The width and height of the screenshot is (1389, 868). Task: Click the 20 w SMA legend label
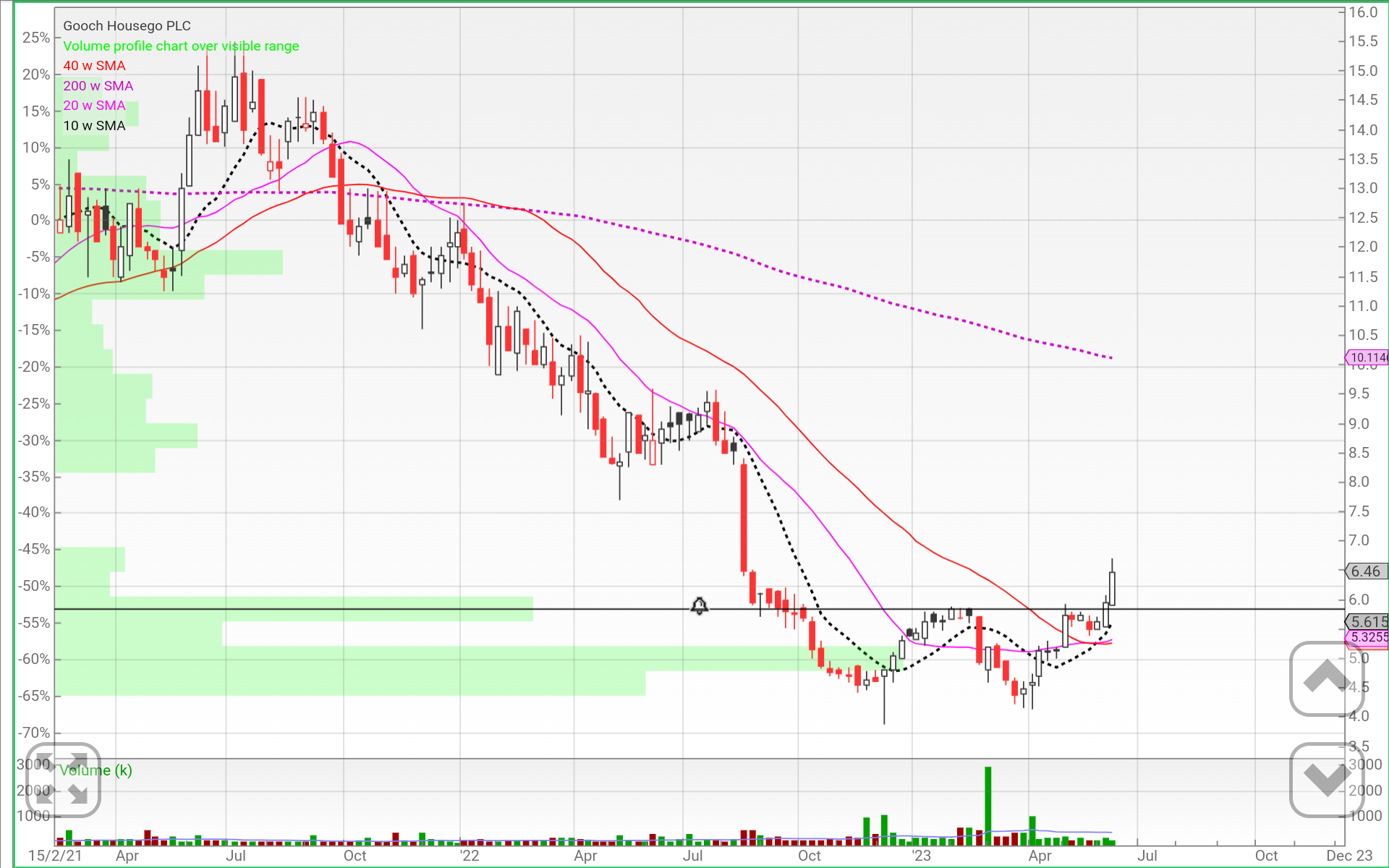tap(94, 106)
